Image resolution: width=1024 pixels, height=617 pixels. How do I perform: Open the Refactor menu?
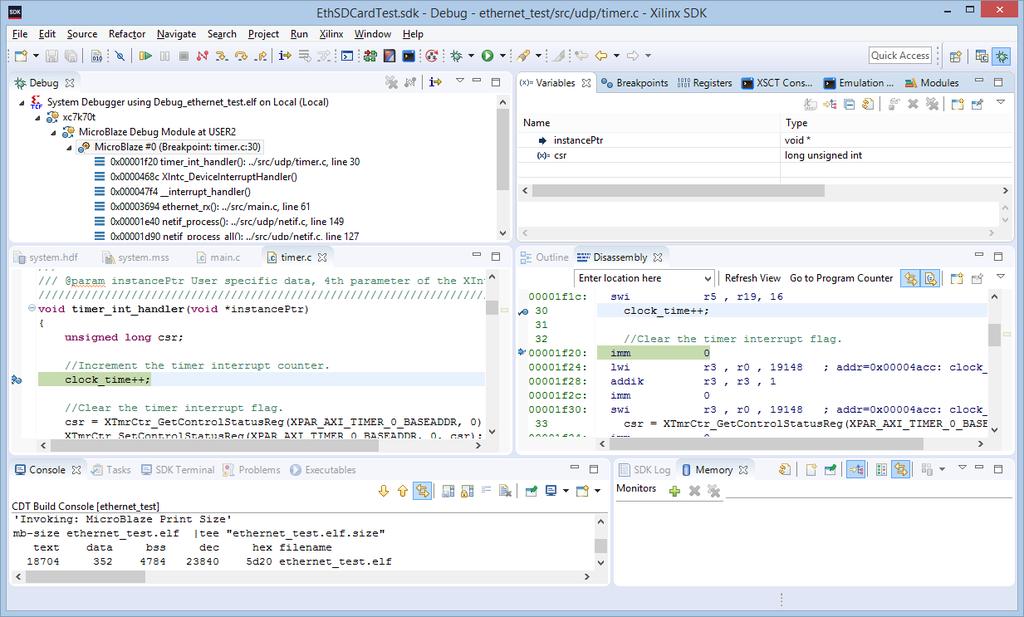[127, 34]
